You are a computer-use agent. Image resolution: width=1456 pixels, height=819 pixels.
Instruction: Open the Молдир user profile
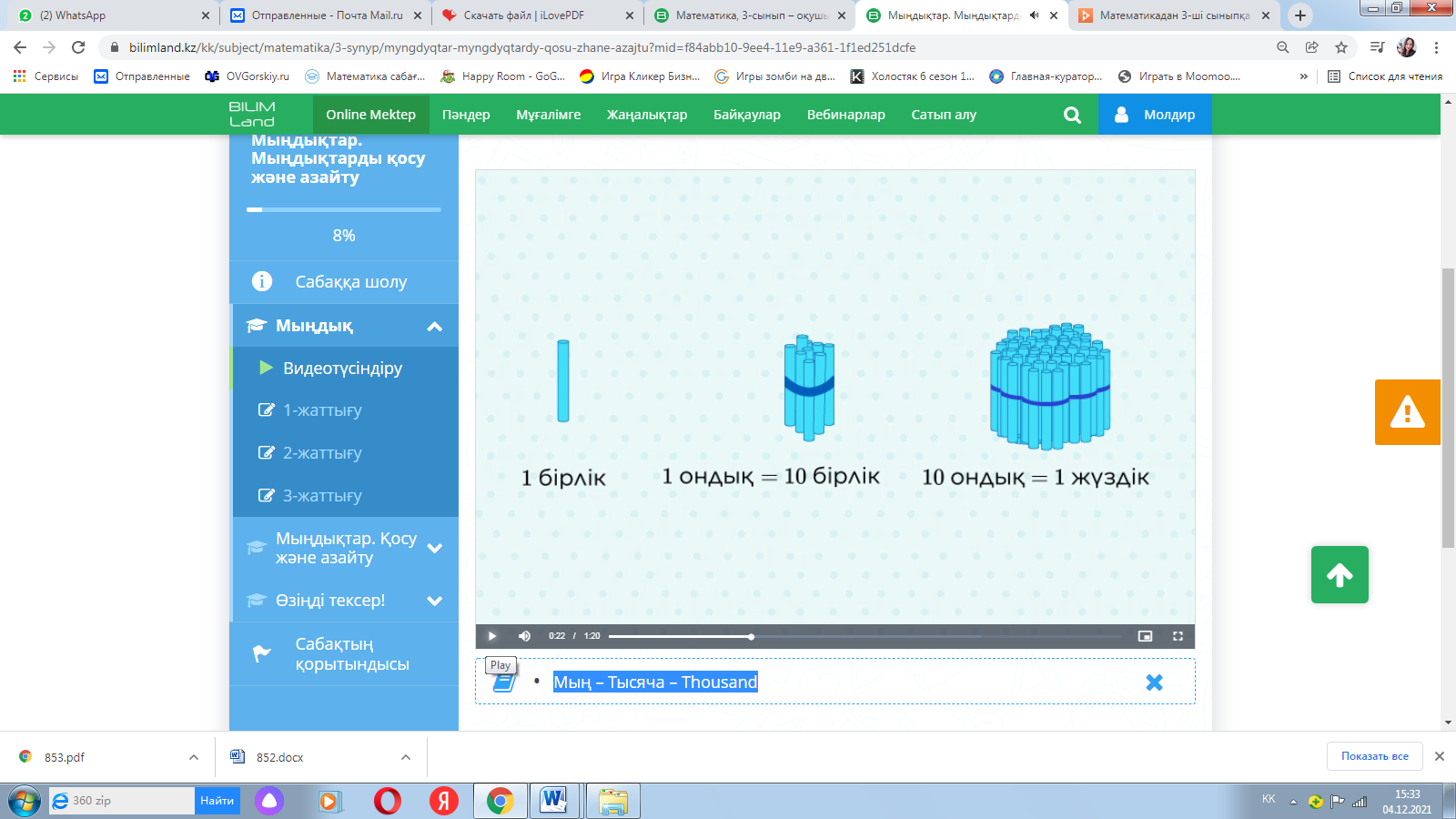1155,115
